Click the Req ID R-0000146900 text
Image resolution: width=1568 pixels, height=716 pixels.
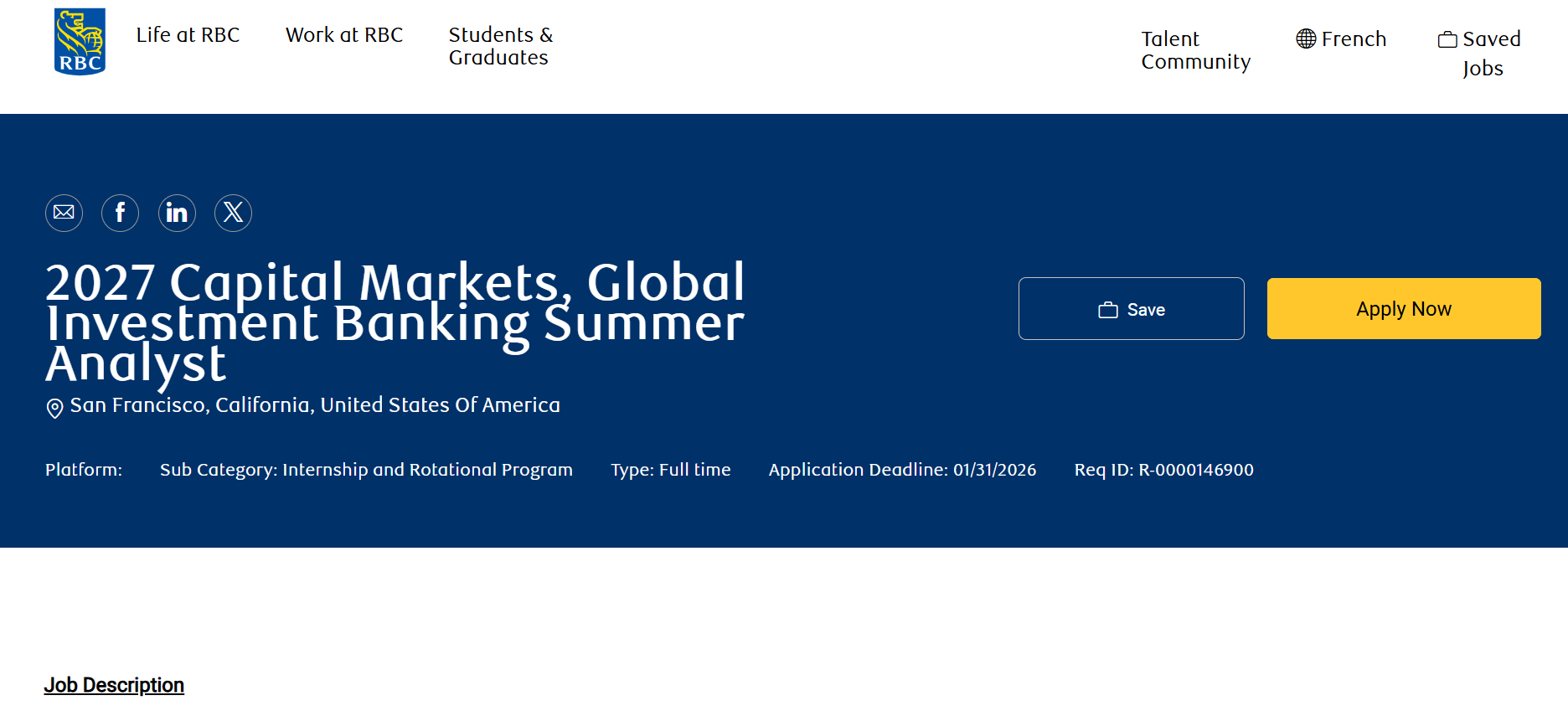[1163, 470]
